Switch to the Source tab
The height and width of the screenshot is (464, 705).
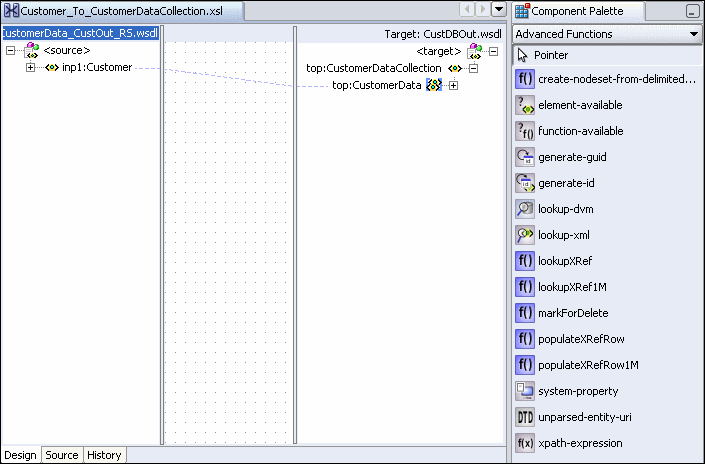tap(62, 455)
